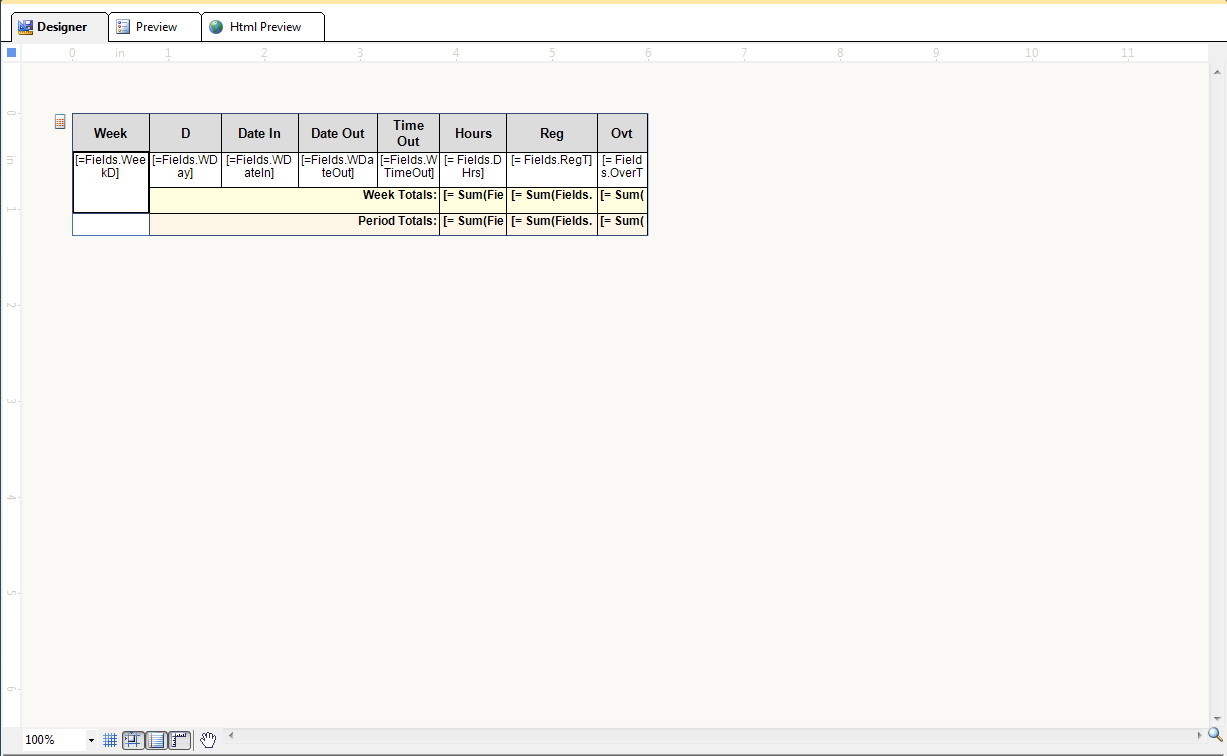
Task: Click the horizontal scrollbar left arrow
Action: click(x=231, y=735)
